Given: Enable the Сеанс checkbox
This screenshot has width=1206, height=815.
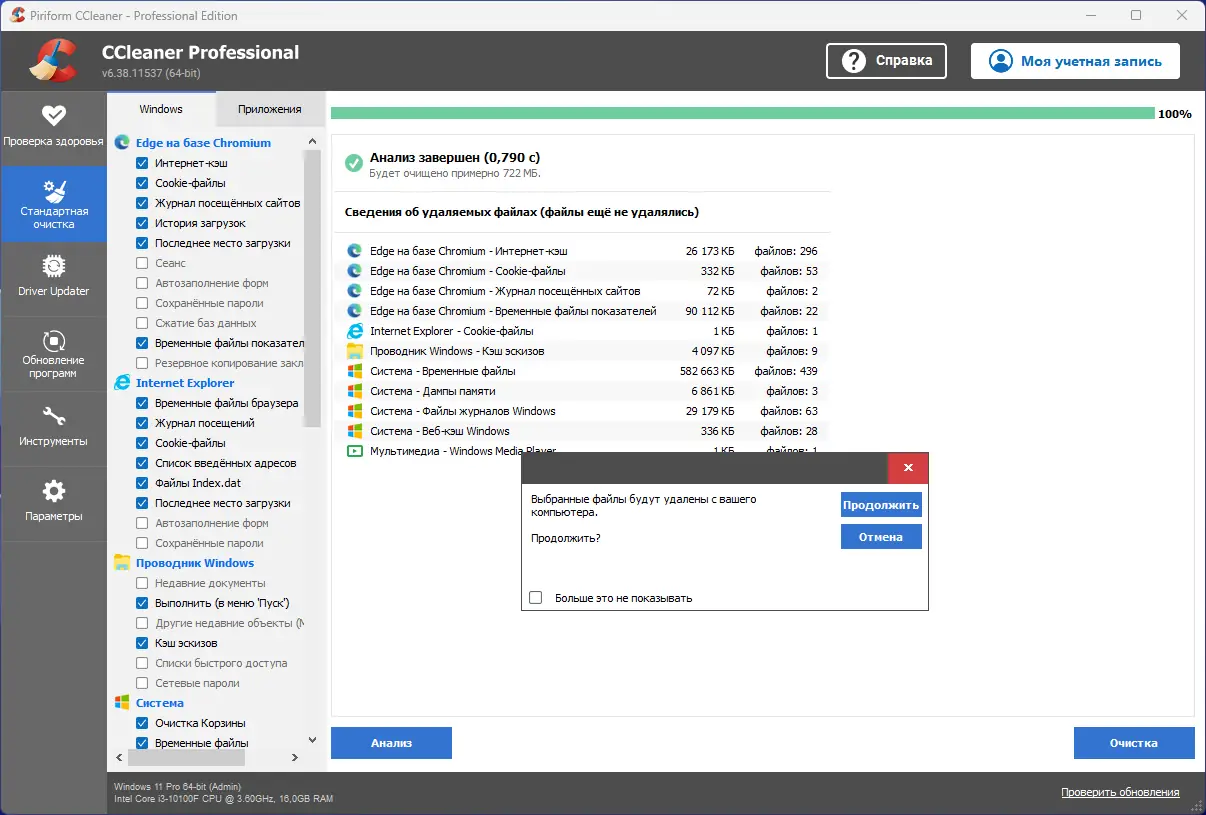Looking at the screenshot, I should [142, 263].
